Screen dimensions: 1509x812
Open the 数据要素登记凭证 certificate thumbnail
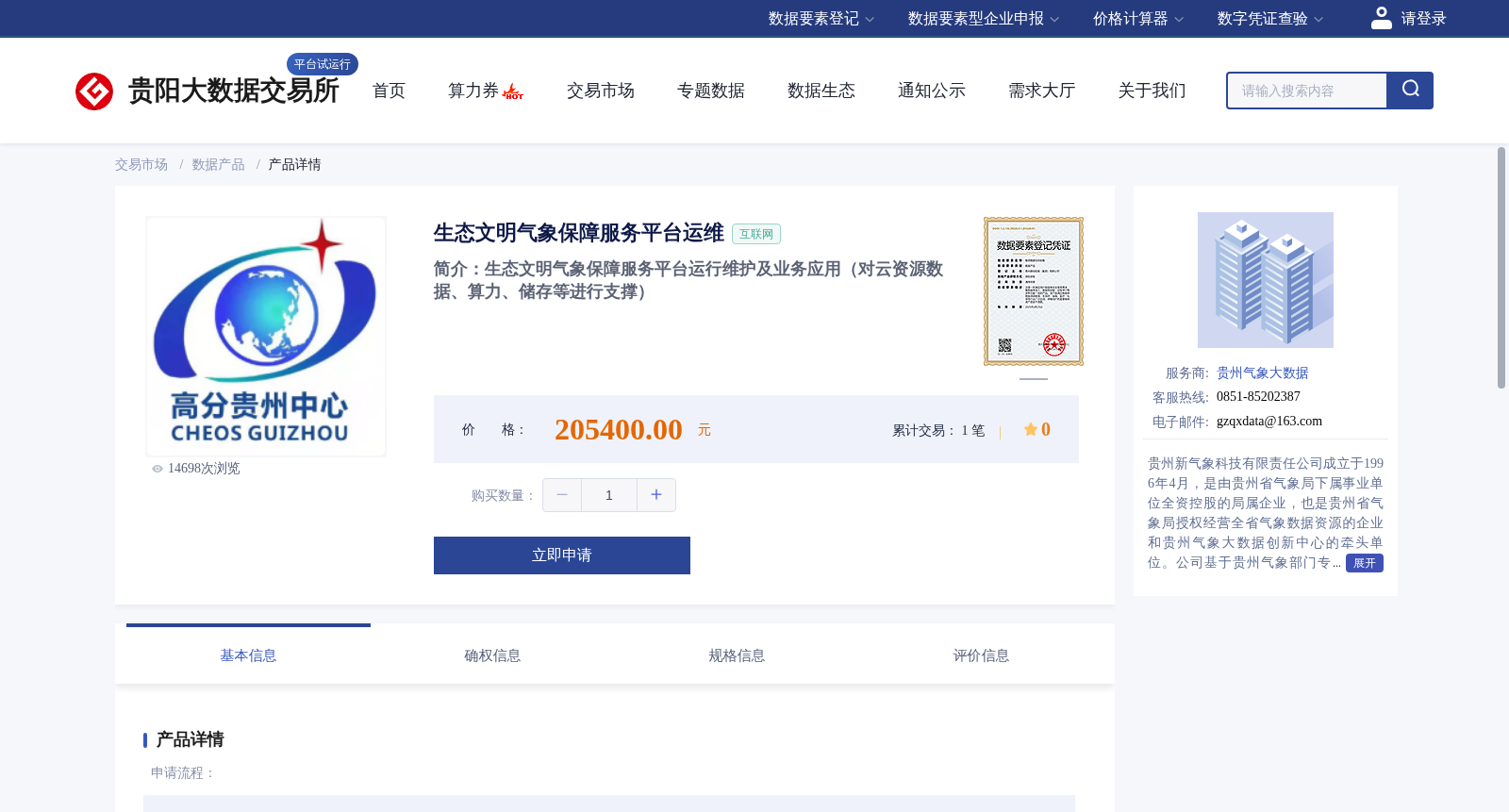click(1034, 291)
